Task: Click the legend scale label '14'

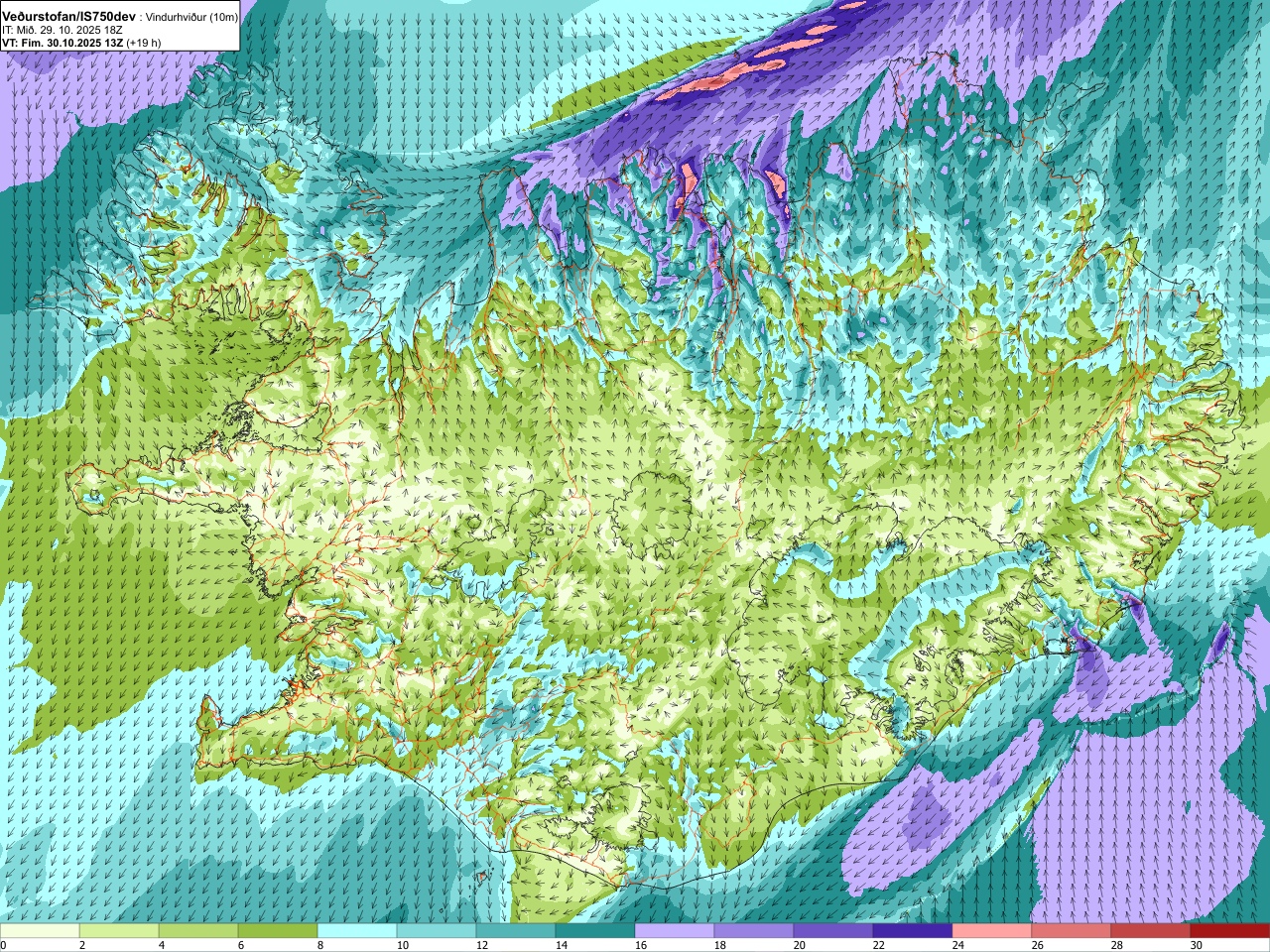Action: tap(561, 945)
